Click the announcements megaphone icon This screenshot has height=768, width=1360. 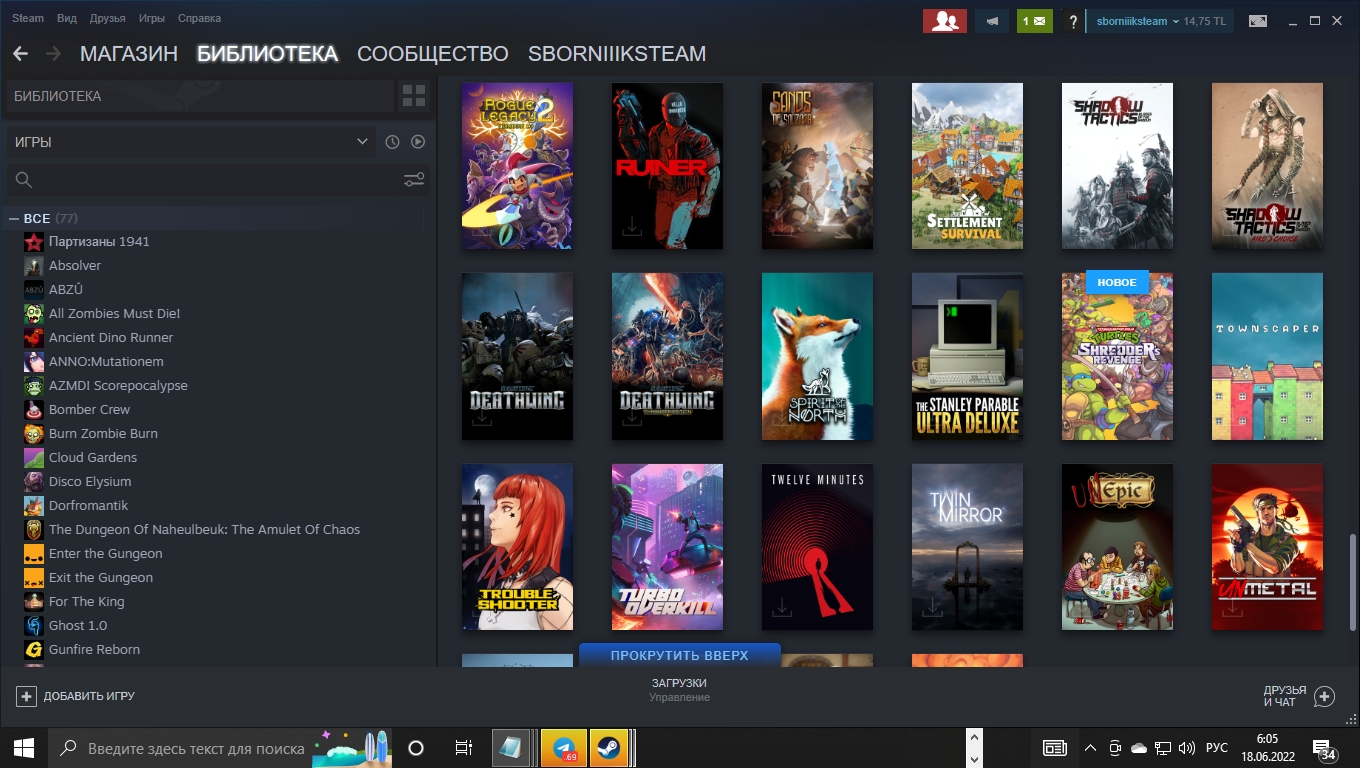point(991,21)
